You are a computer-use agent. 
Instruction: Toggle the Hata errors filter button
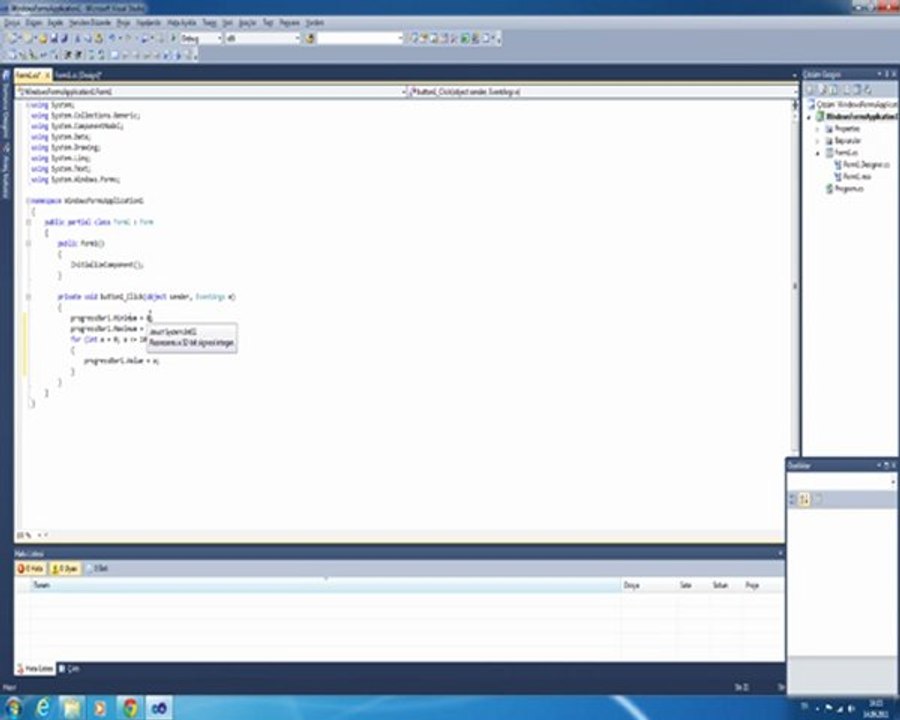point(31,568)
